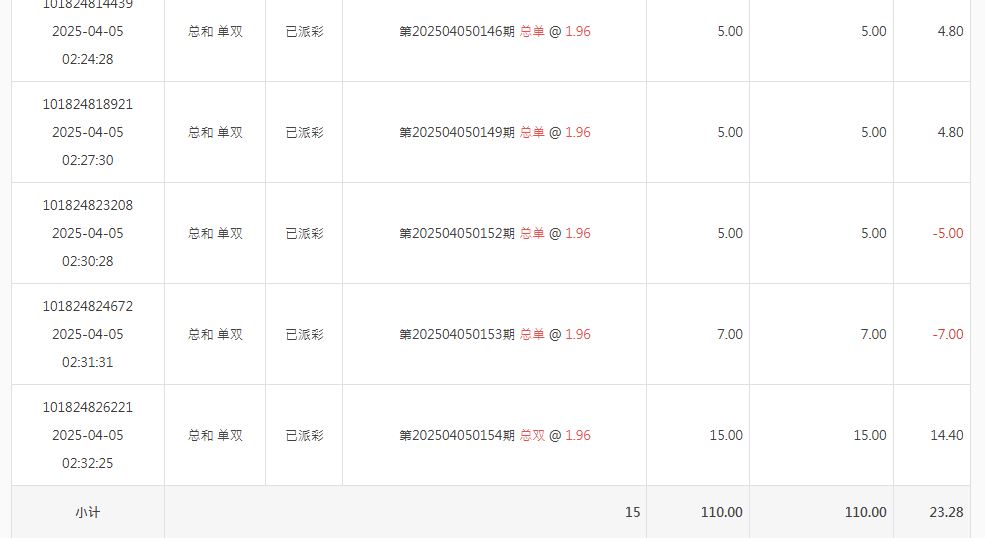The height and width of the screenshot is (538, 985).
Task: Select the subtotal bet count 15
Action: point(632,512)
